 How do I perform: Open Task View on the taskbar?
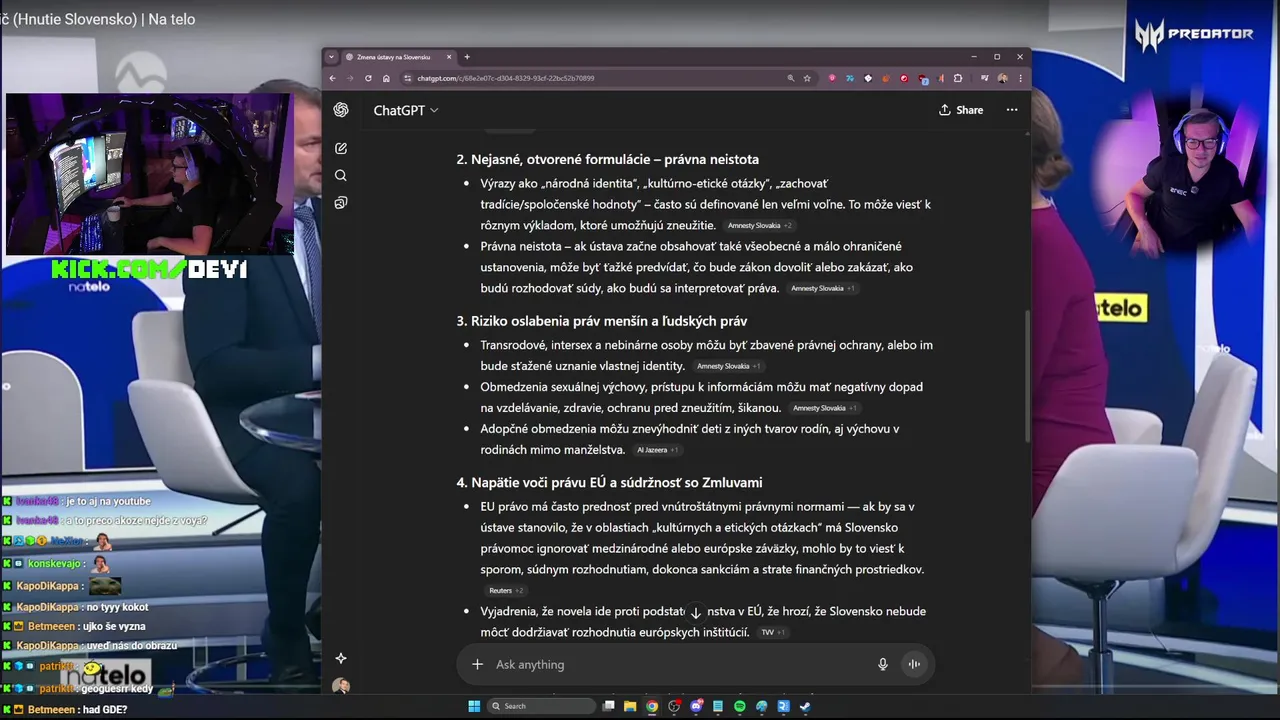click(x=608, y=706)
